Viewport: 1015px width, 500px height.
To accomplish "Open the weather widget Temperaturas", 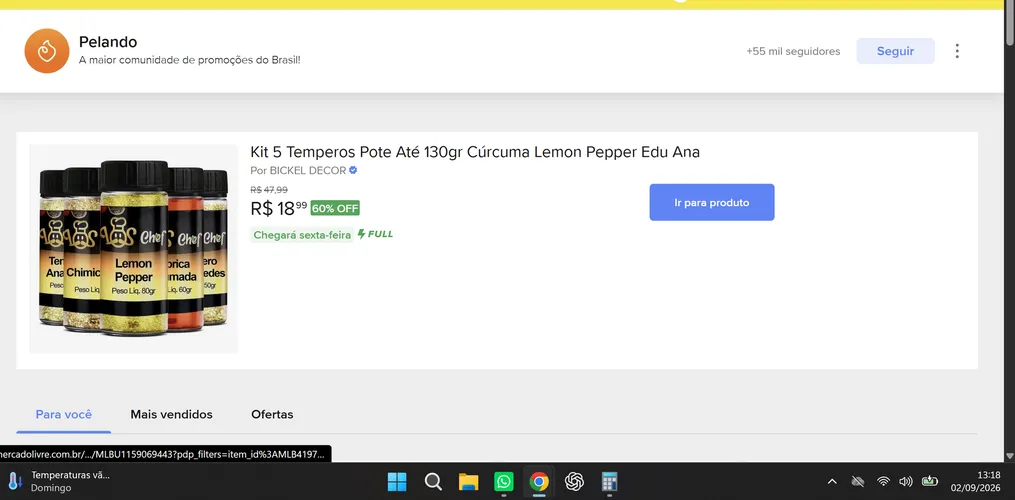I will pyautogui.click(x=60, y=481).
